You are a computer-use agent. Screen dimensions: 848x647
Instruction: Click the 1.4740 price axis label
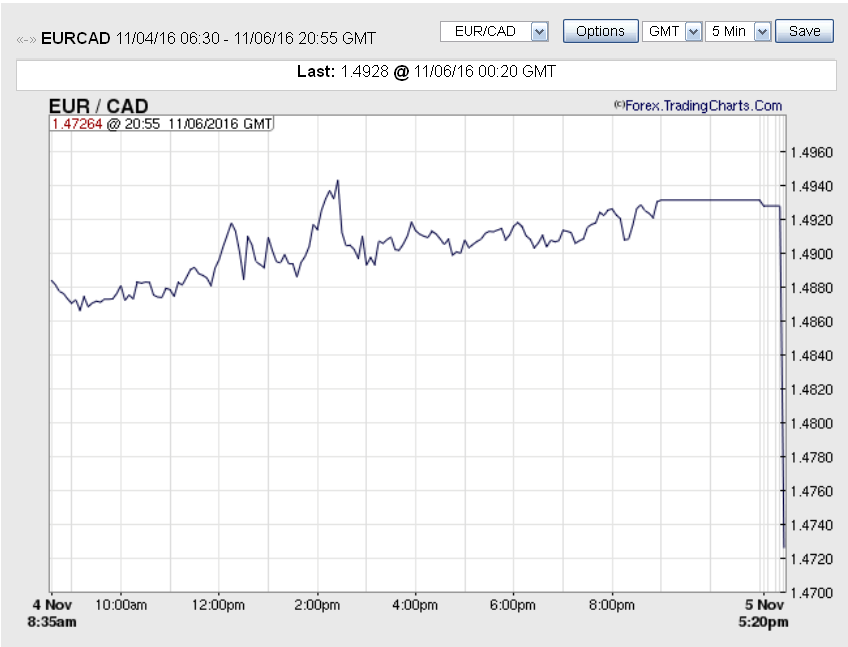pos(811,525)
